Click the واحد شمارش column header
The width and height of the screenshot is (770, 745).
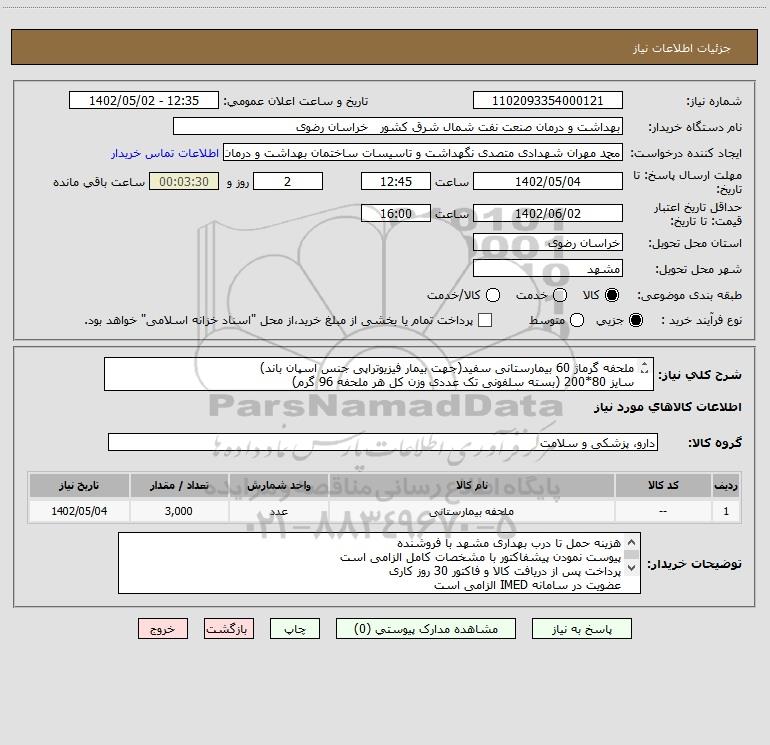[278, 486]
